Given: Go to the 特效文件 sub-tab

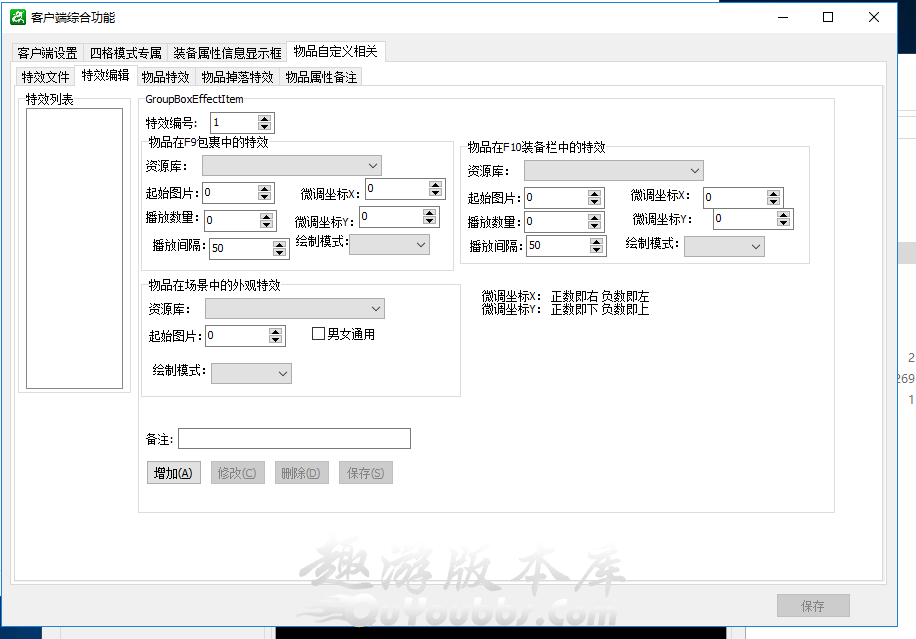Looking at the screenshot, I should click(46, 77).
